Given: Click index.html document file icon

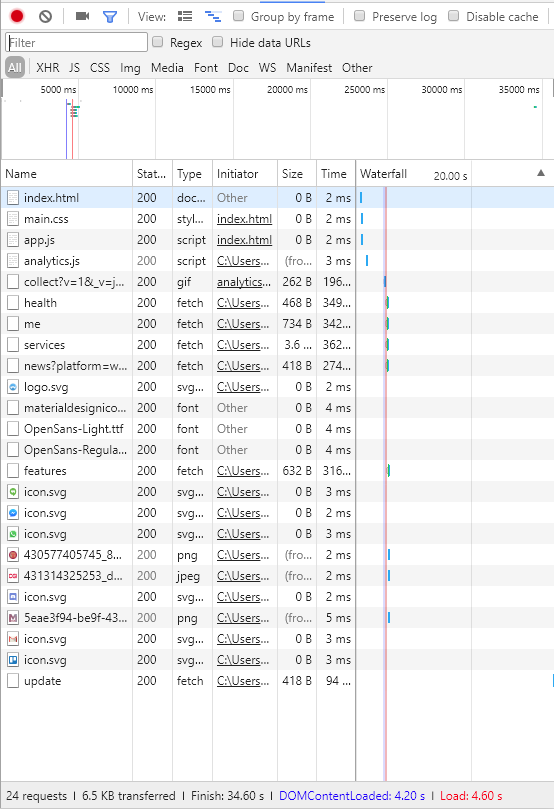Looking at the screenshot, I should [x=13, y=198].
